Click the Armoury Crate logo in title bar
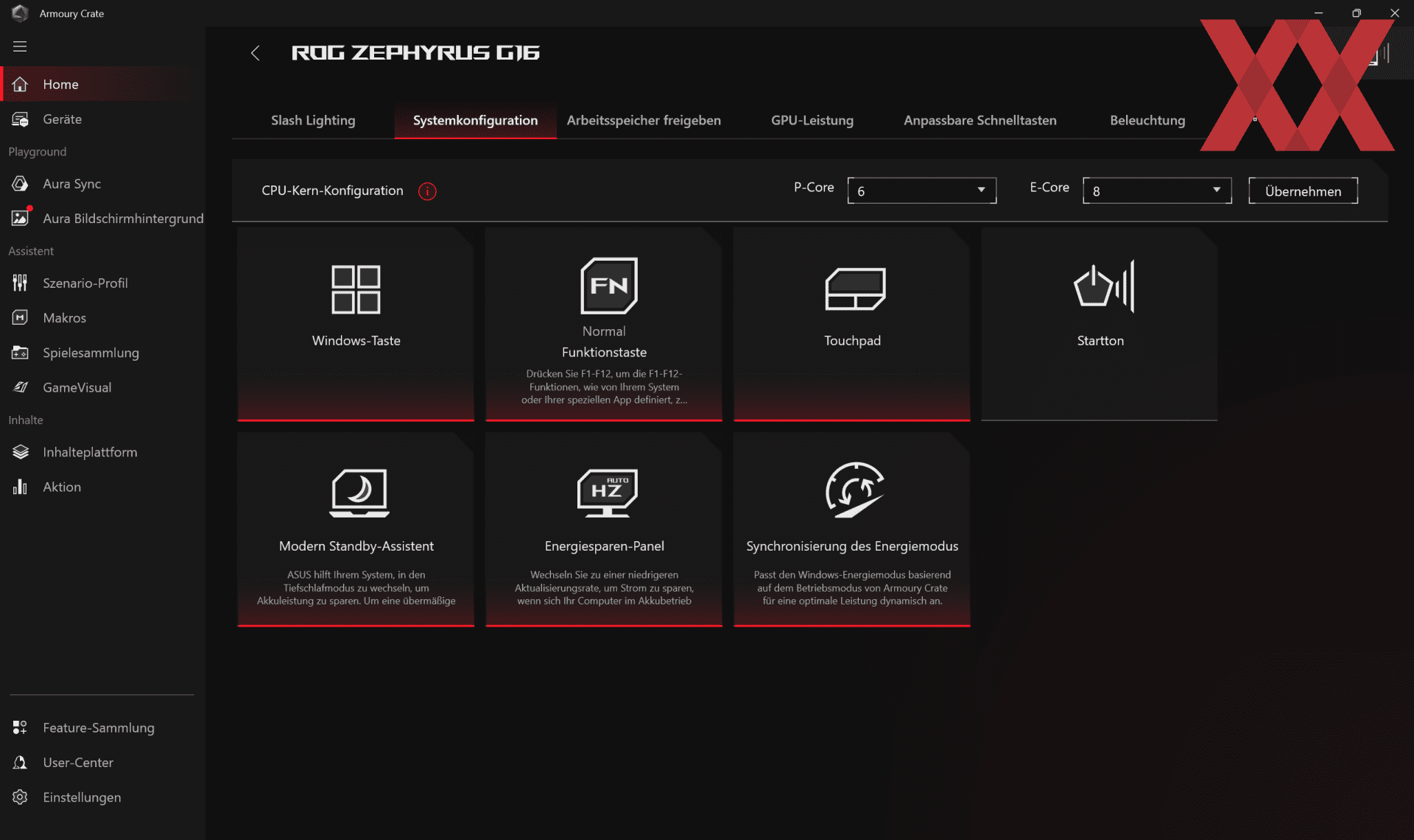Viewport: 1414px width, 840px height. coord(20,13)
